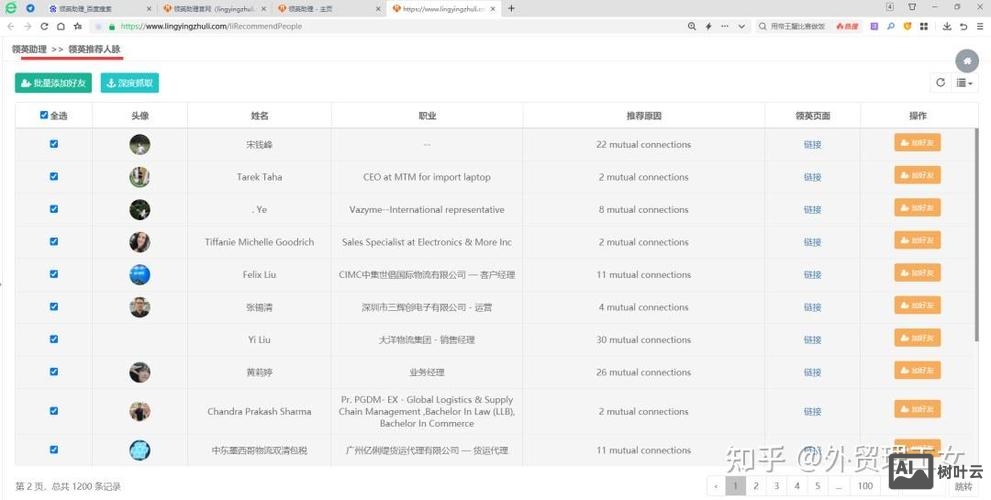Add 宋钱峰 as friend
Screen dimensions: 991x500
[917, 143]
